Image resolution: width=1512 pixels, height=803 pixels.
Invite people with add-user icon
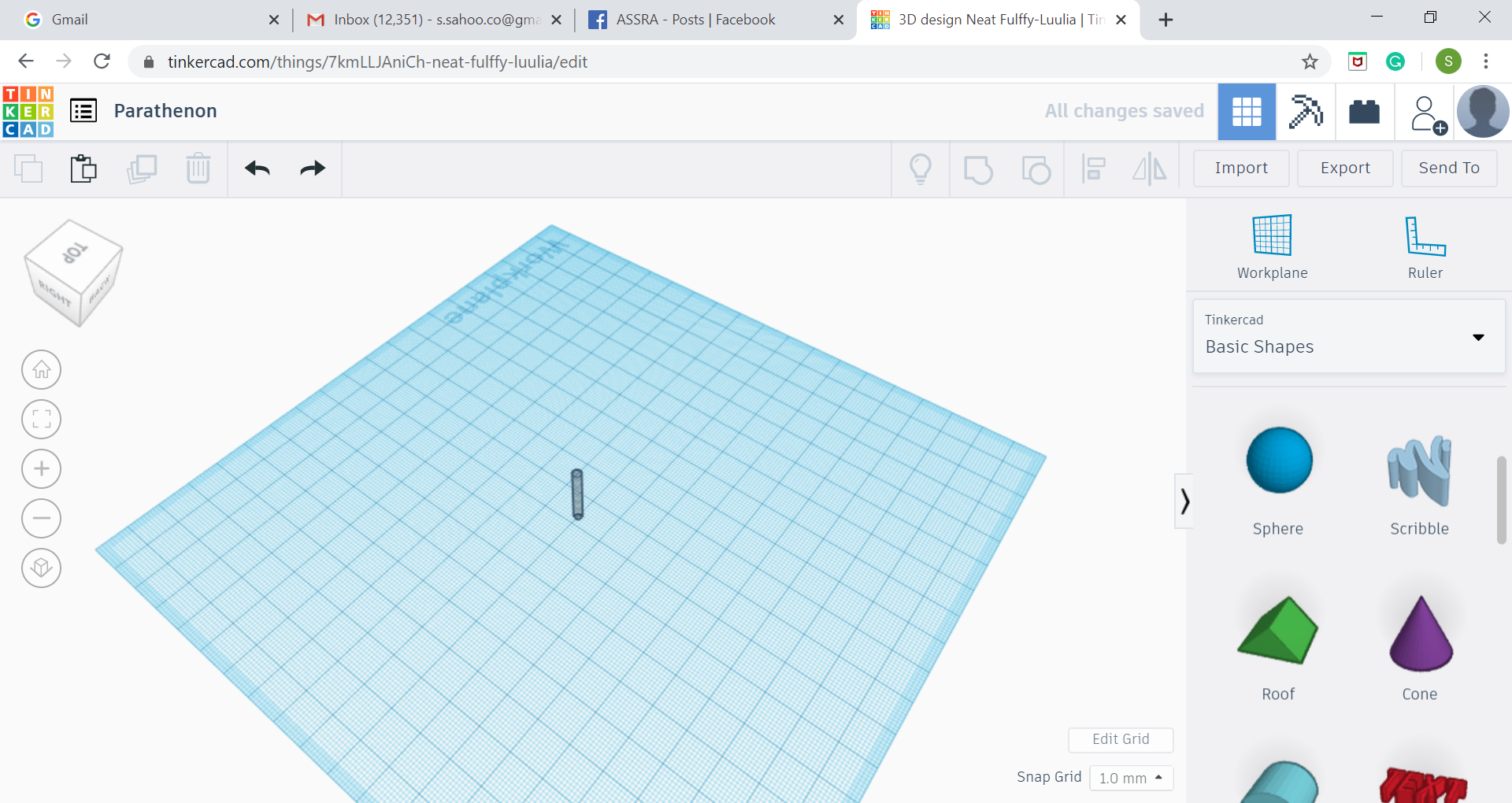click(1428, 115)
